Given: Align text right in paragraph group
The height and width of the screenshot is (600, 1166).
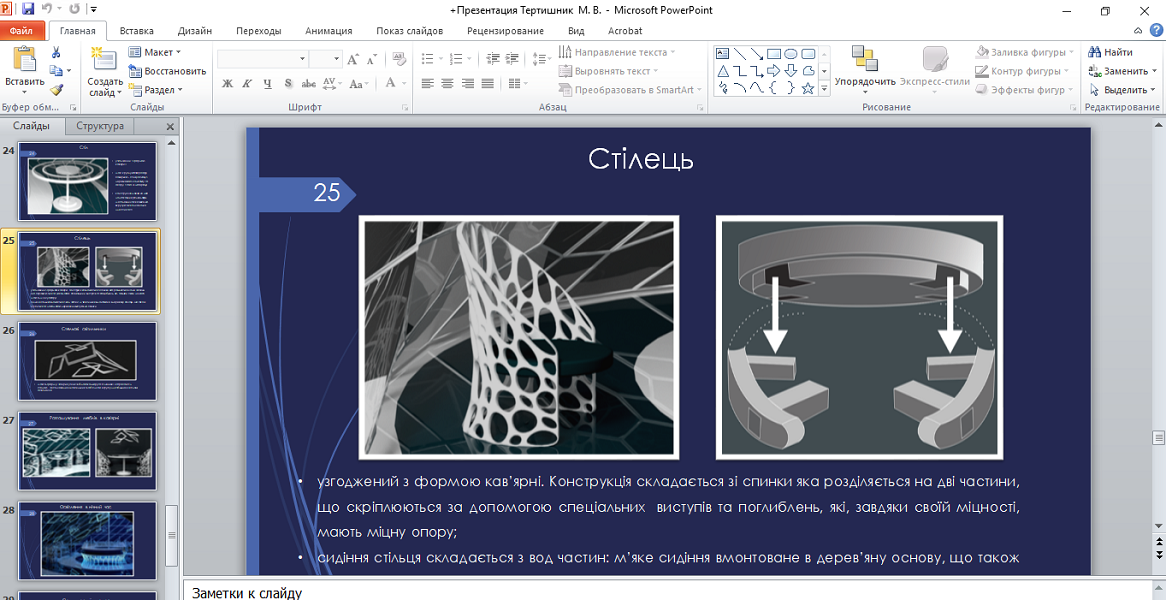Looking at the screenshot, I should pos(467,83).
